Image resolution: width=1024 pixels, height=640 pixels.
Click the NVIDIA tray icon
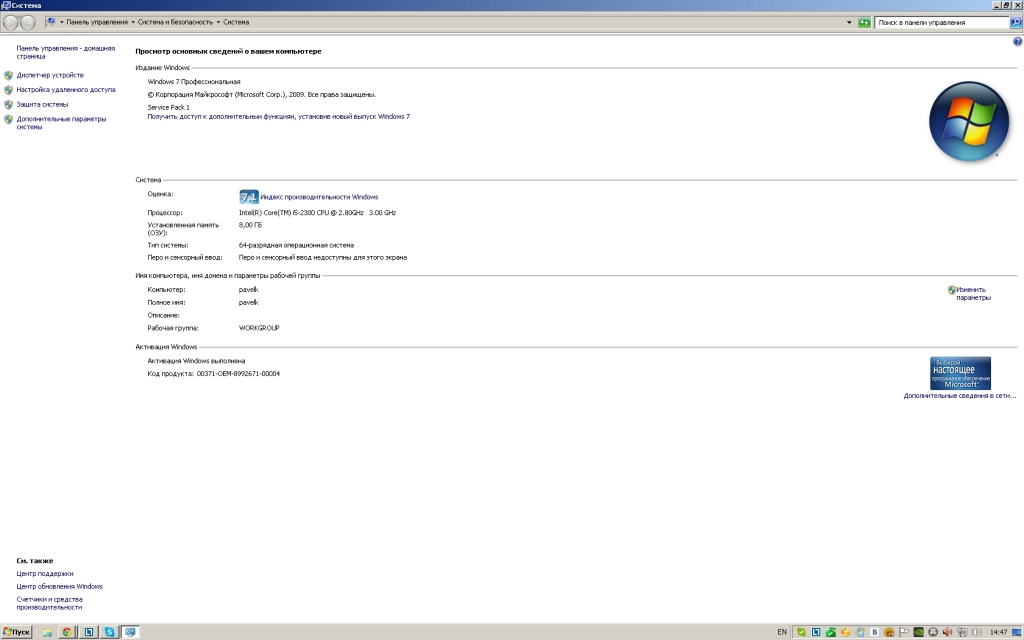[x=919, y=632]
